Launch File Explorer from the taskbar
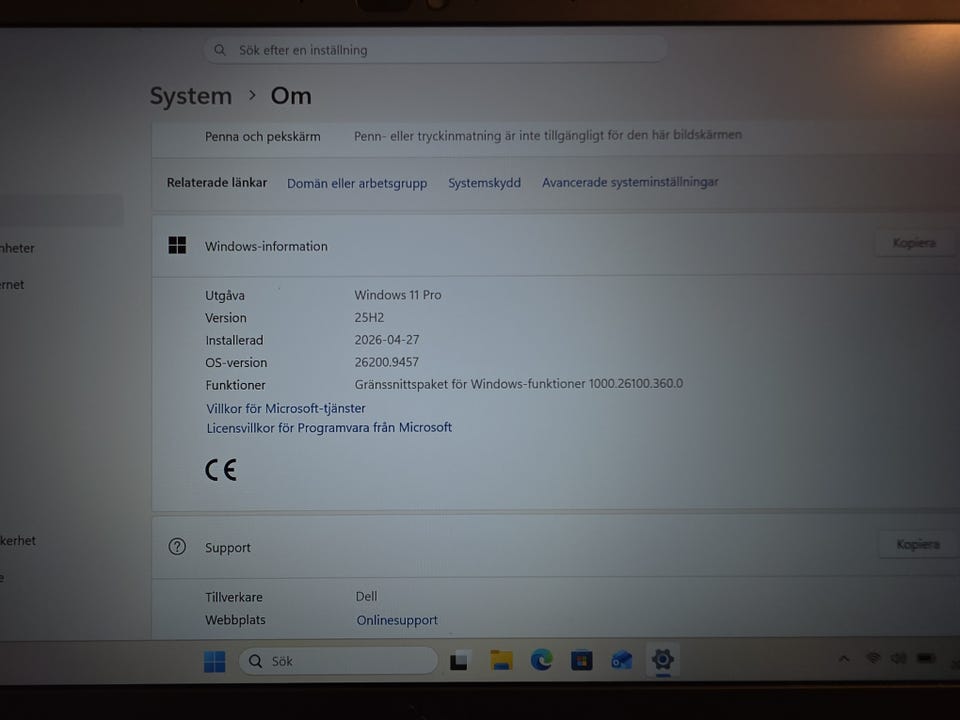 (x=501, y=661)
